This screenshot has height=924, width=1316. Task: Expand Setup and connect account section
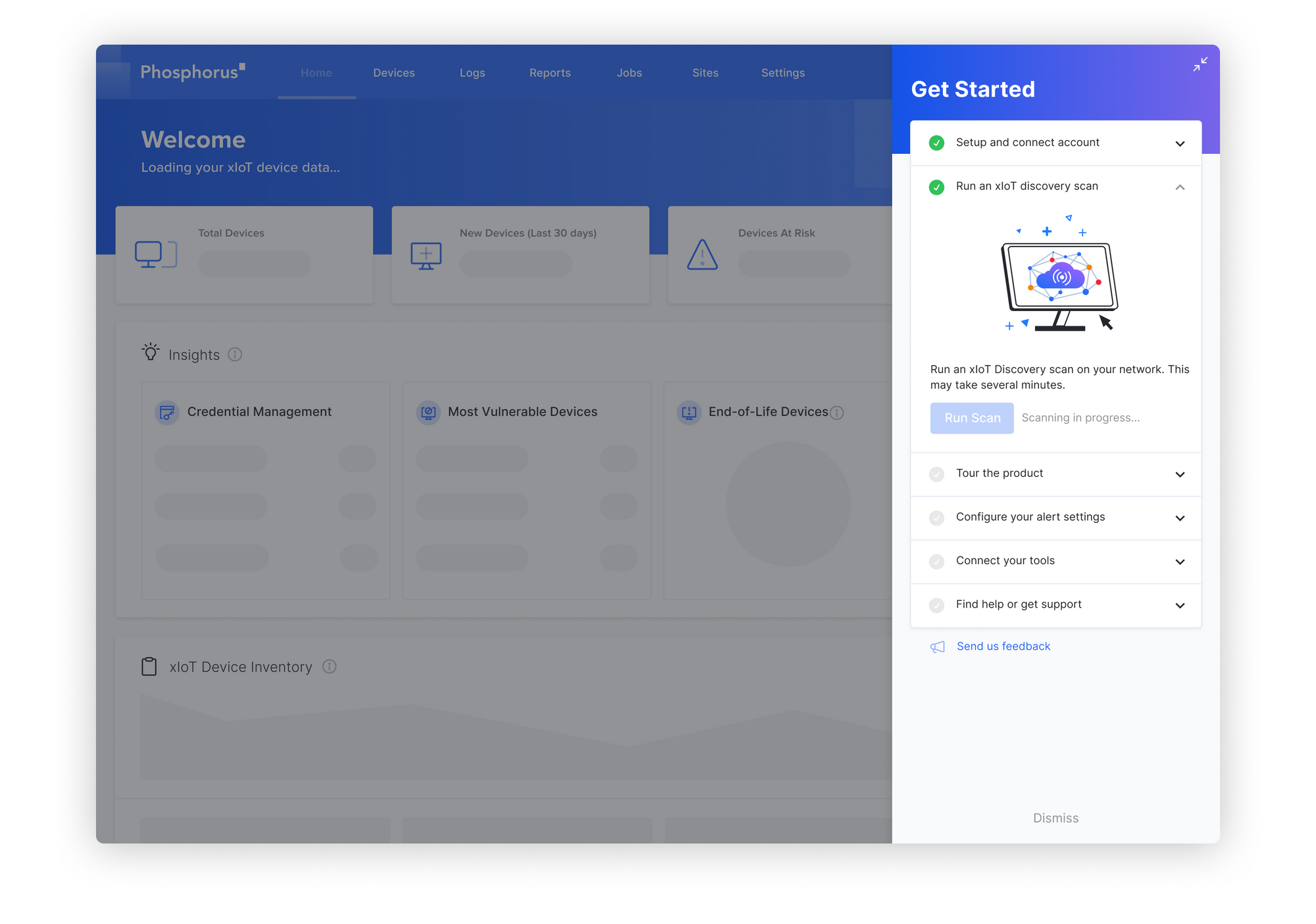click(1179, 143)
